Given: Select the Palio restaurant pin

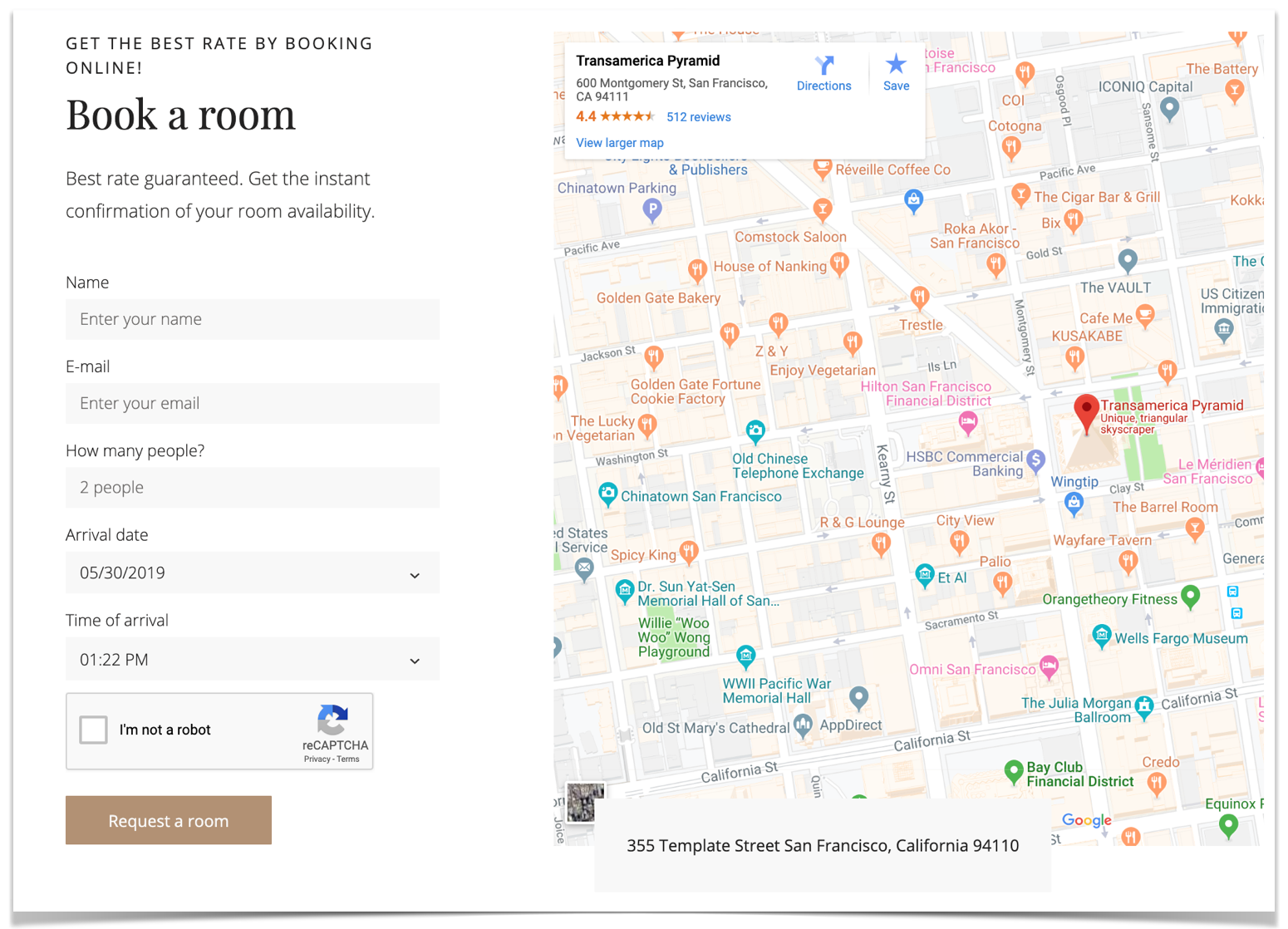Looking at the screenshot, I should (1002, 583).
